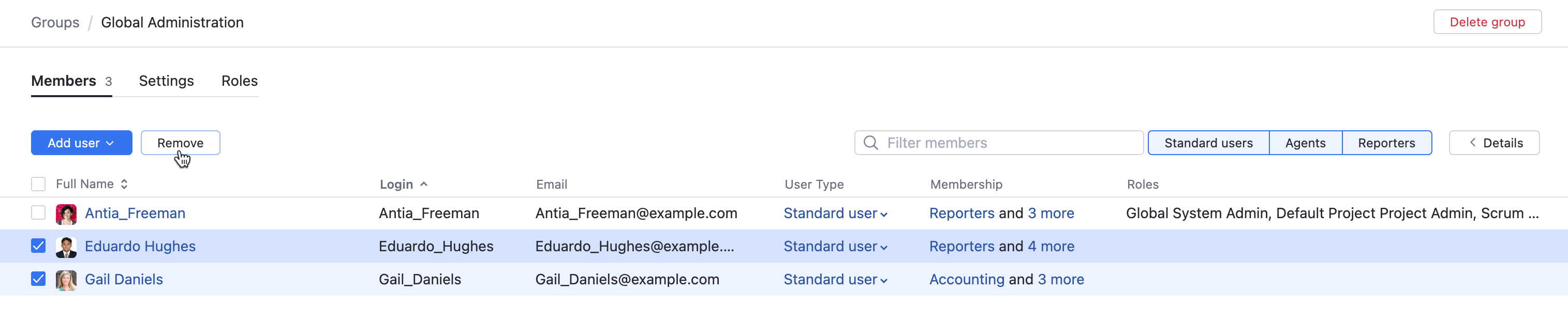1568x335 pixels.
Task: Click Gail Daniels' avatar picture
Action: click(66, 280)
